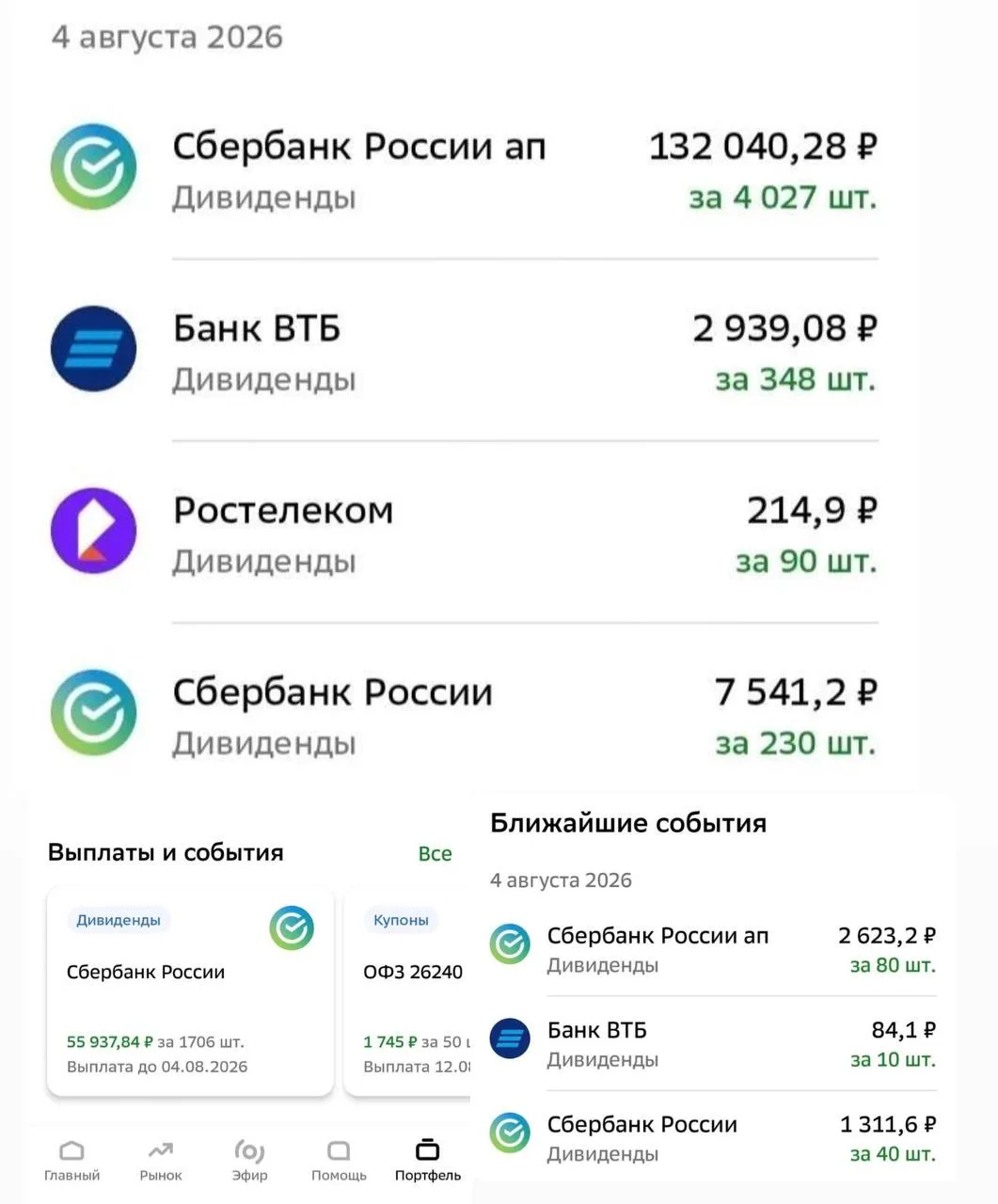Tap the Сбербанк России ап logo at top
998x1204 pixels.
click(93, 166)
